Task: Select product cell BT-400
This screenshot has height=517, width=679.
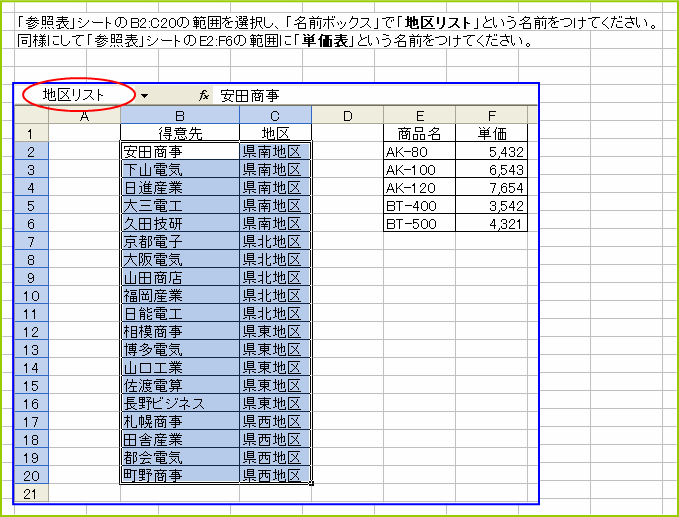Action: [419, 205]
